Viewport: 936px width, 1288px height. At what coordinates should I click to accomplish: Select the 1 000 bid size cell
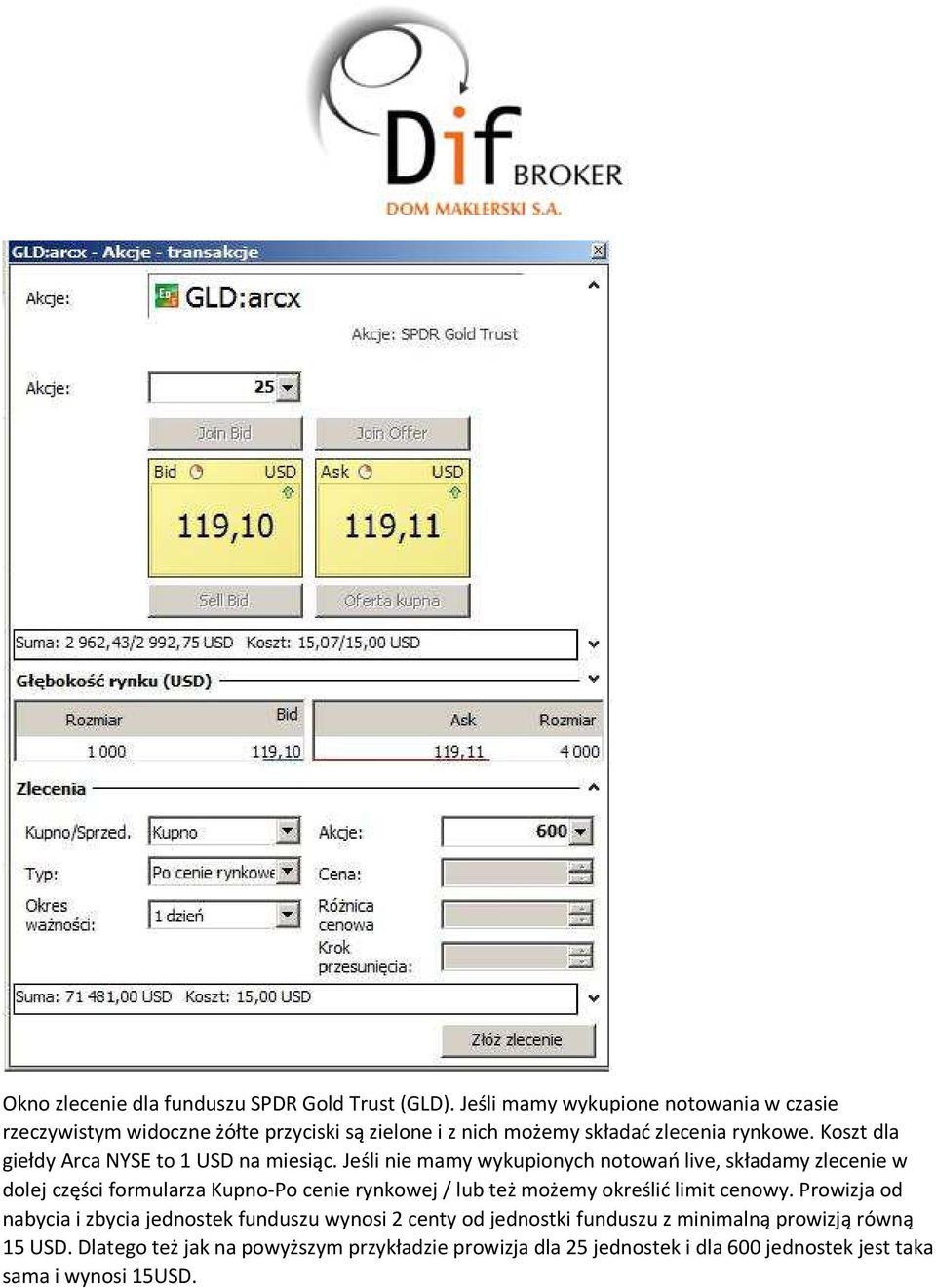pos(106,752)
